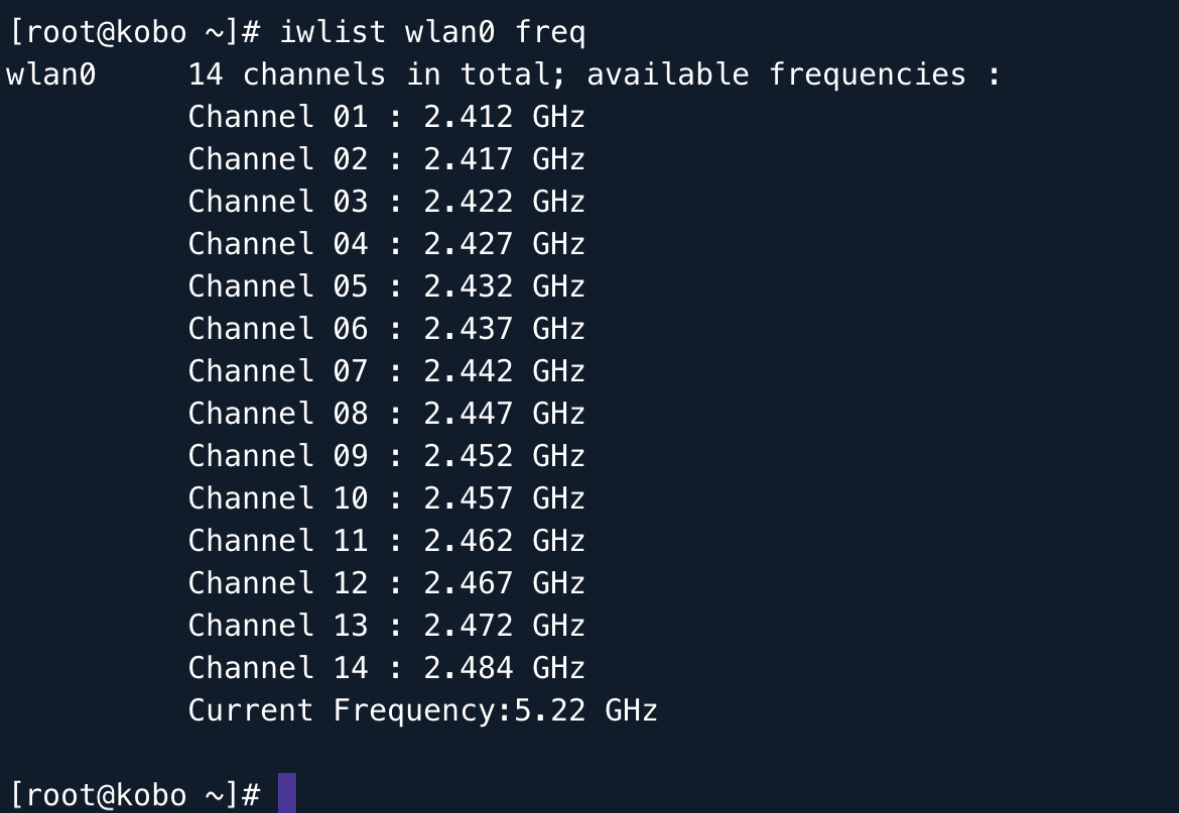1179x813 pixels.
Task: Click the wlan0 interface label in output
Action: [51, 75]
